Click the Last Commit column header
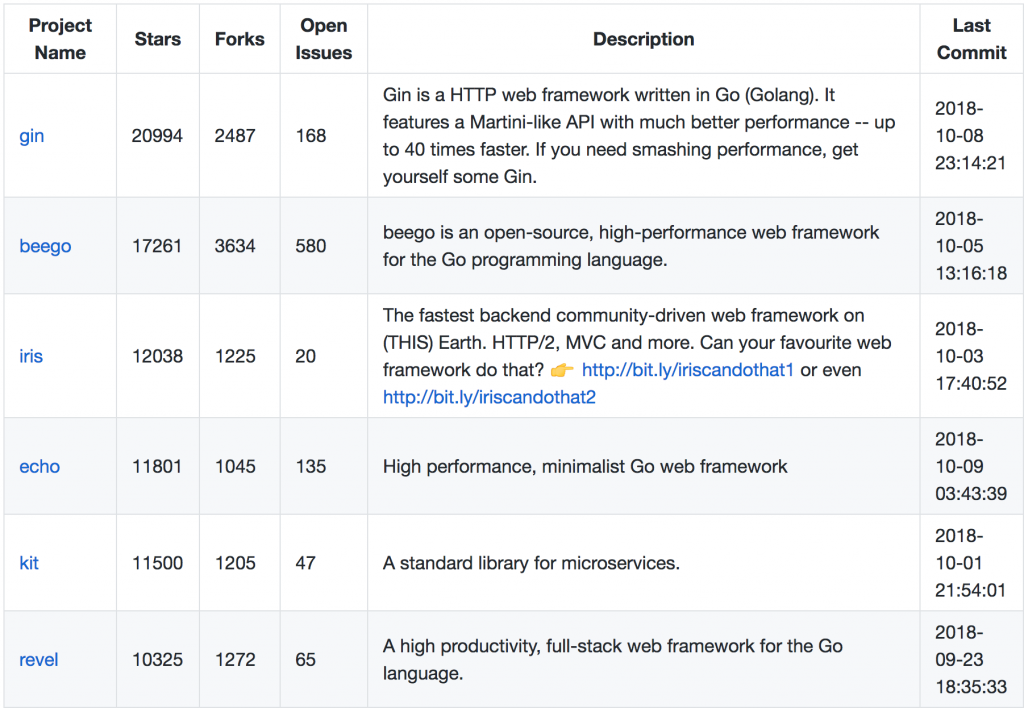1024x708 pixels. pos(971,39)
